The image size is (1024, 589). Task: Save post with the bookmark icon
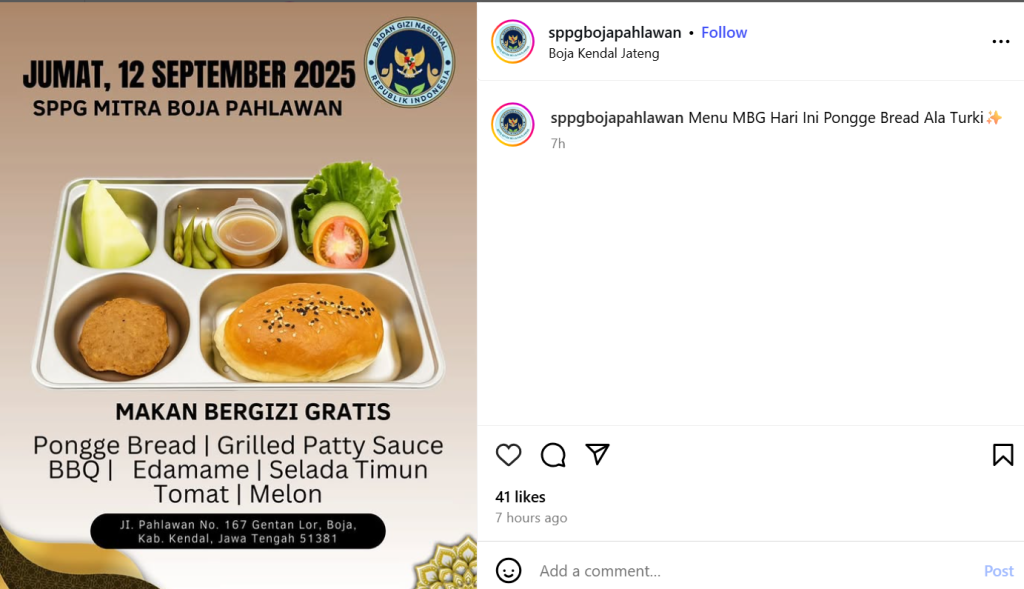[x=1002, y=454]
